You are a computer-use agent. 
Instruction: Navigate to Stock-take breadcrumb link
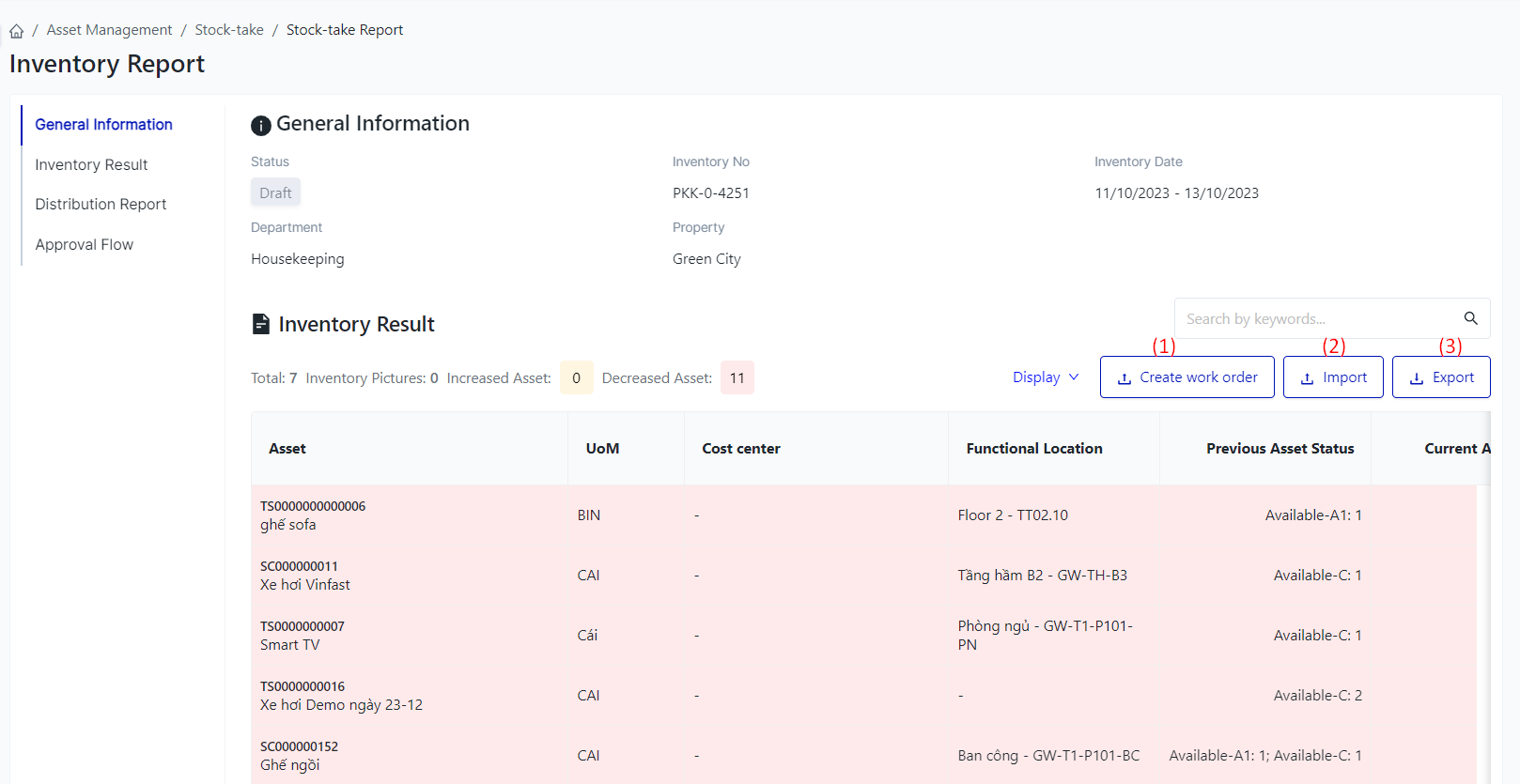coord(229,30)
